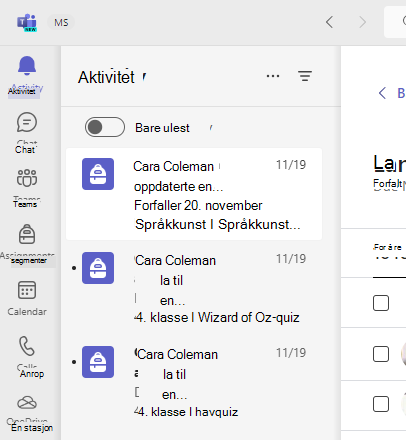Screen dimensions: 406x440
Task: Click the MS account badge
Action: coord(61,23)
